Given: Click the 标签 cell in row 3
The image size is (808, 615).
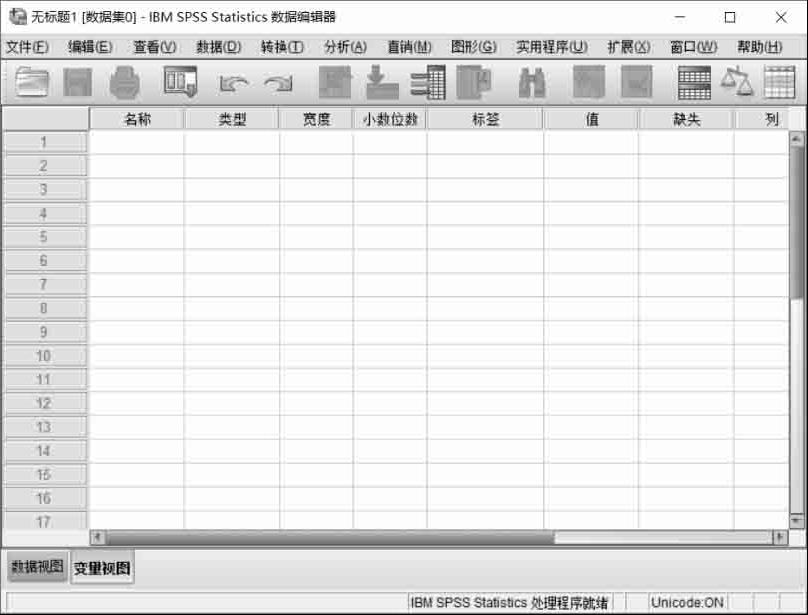Looking at the screenshot, I should tap(485, 190).
